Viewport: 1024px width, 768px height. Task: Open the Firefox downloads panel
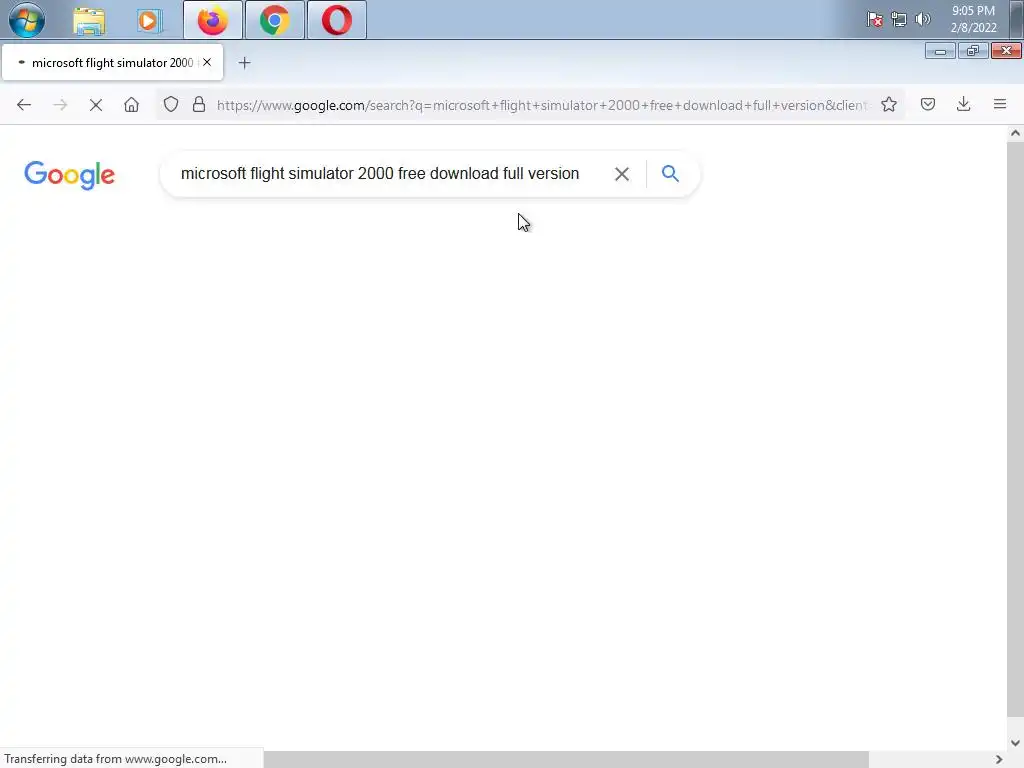(963, 104)
